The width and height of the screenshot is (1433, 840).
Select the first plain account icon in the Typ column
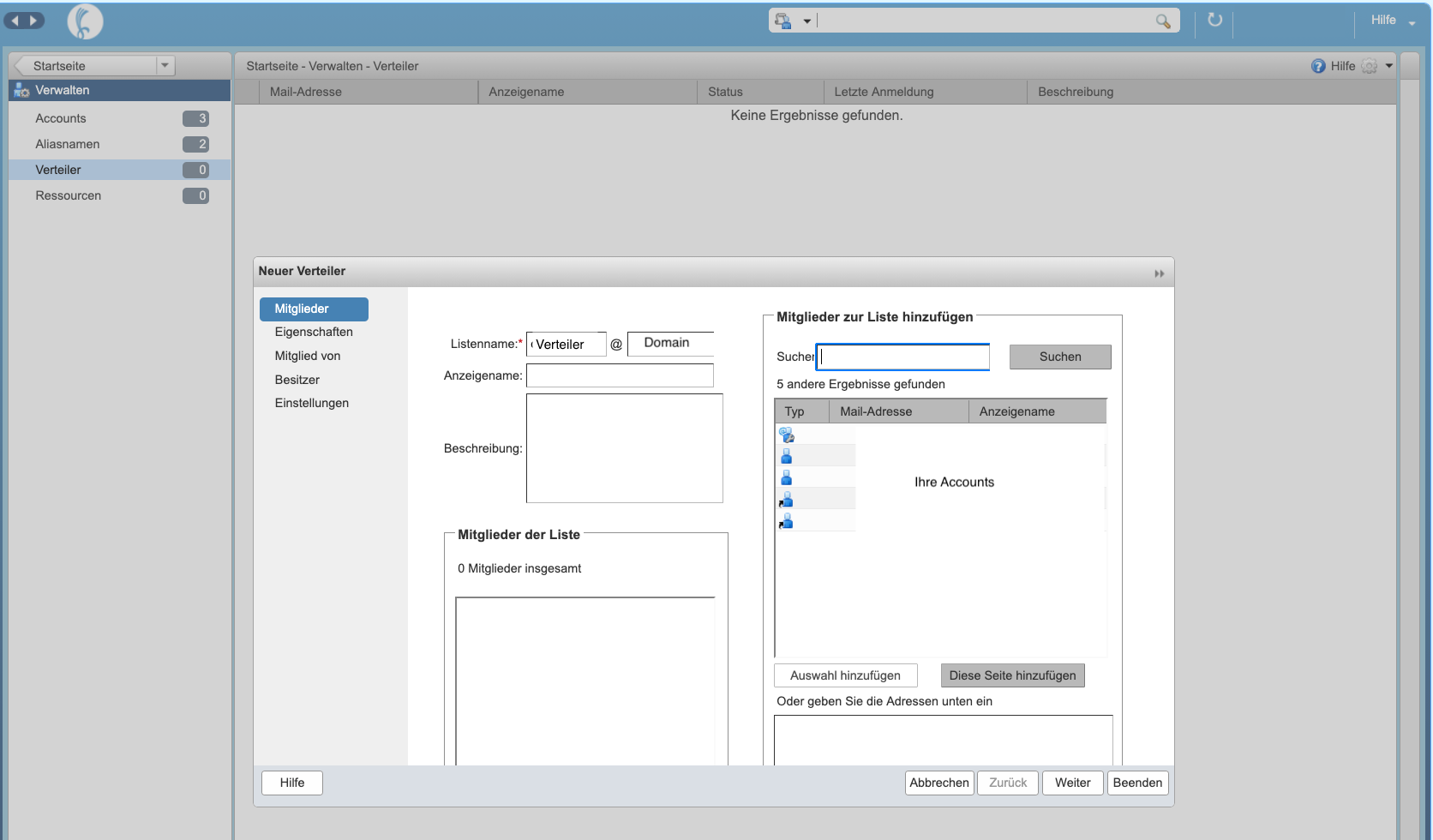tap(787, 455)
